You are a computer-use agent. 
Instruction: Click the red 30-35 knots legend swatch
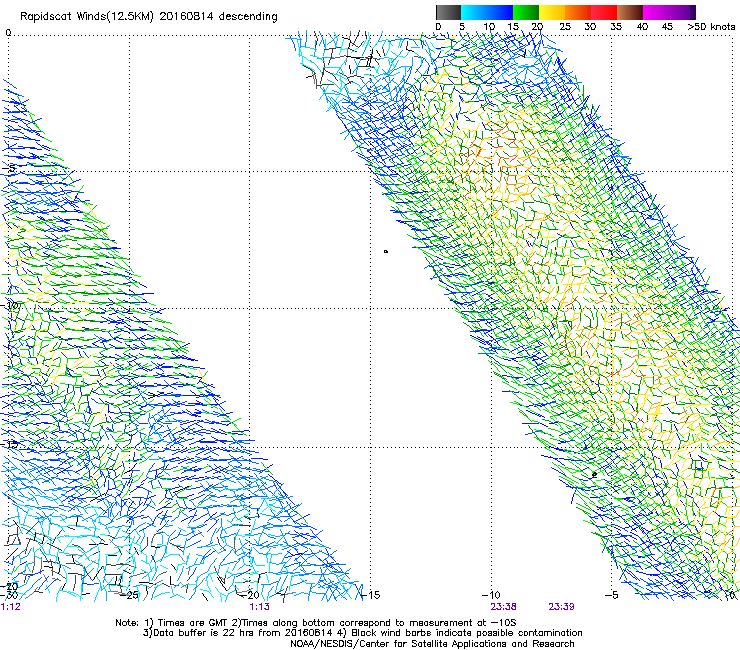point(604,12)
